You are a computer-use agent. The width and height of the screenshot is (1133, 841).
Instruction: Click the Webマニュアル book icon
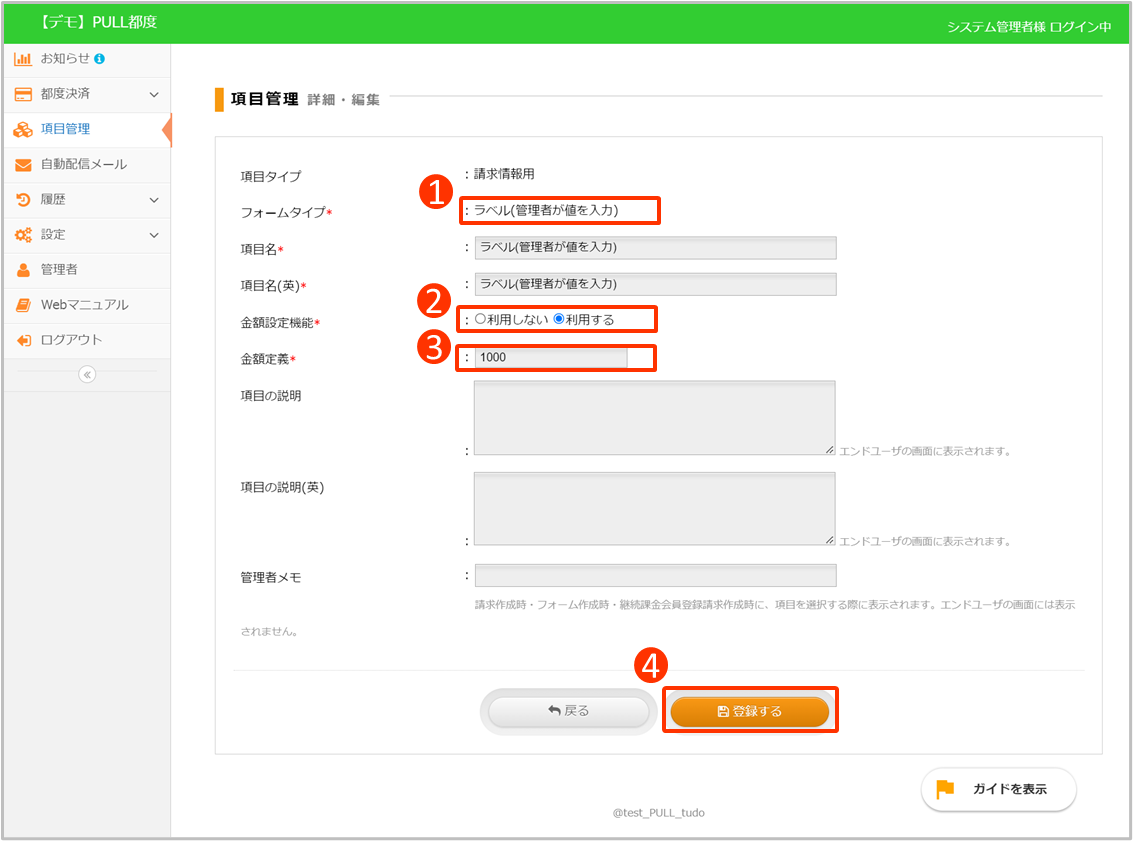tap(23, 305)
